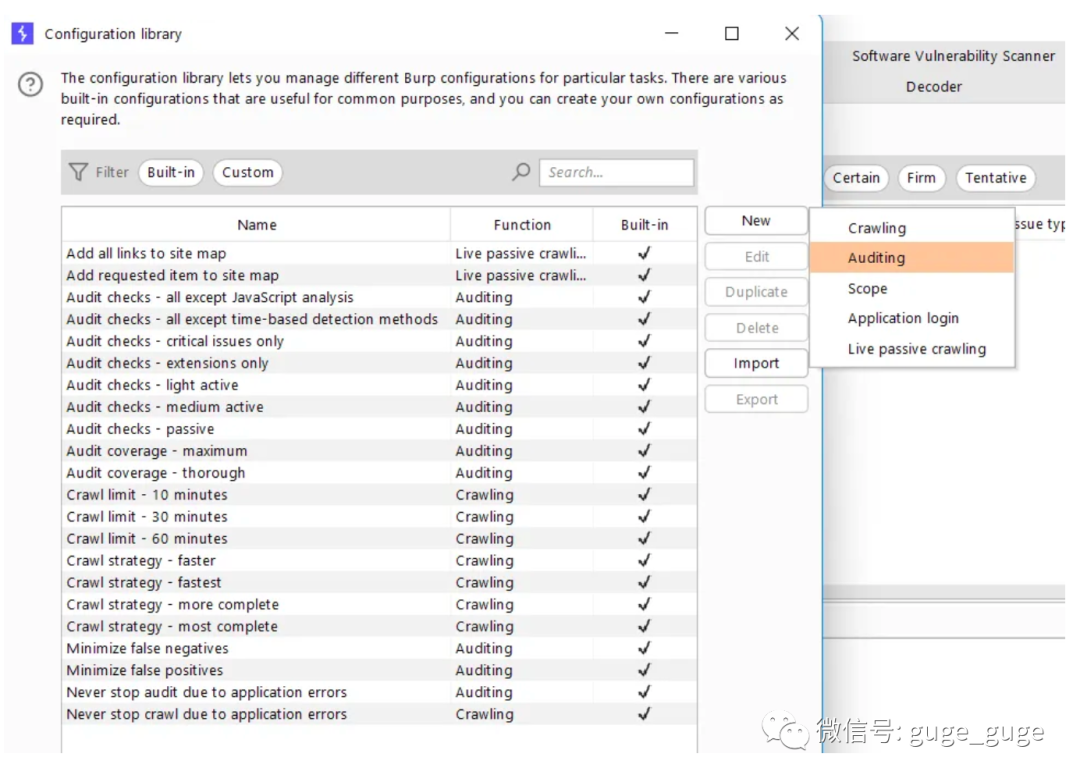The image size is (1080, 782).
Task: Click the Export button
Action: point(756,399)
